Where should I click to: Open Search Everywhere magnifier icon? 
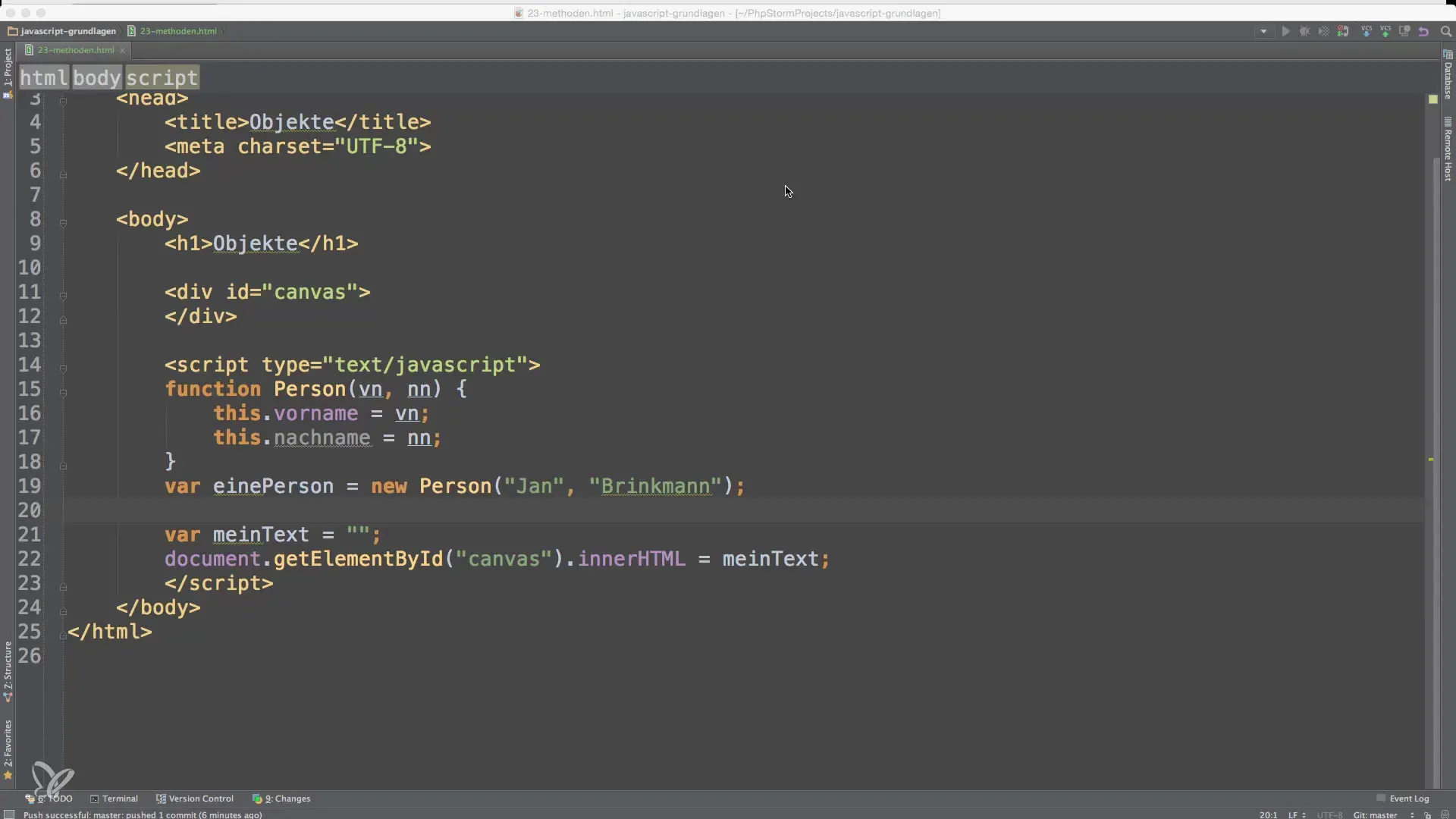tap(1445, 31)
